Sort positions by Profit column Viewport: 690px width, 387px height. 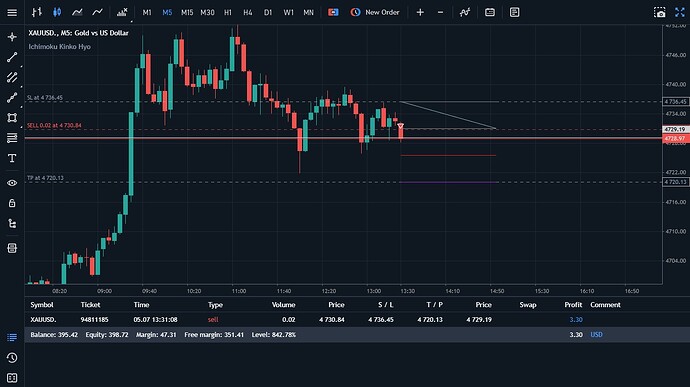click(573, 305)
